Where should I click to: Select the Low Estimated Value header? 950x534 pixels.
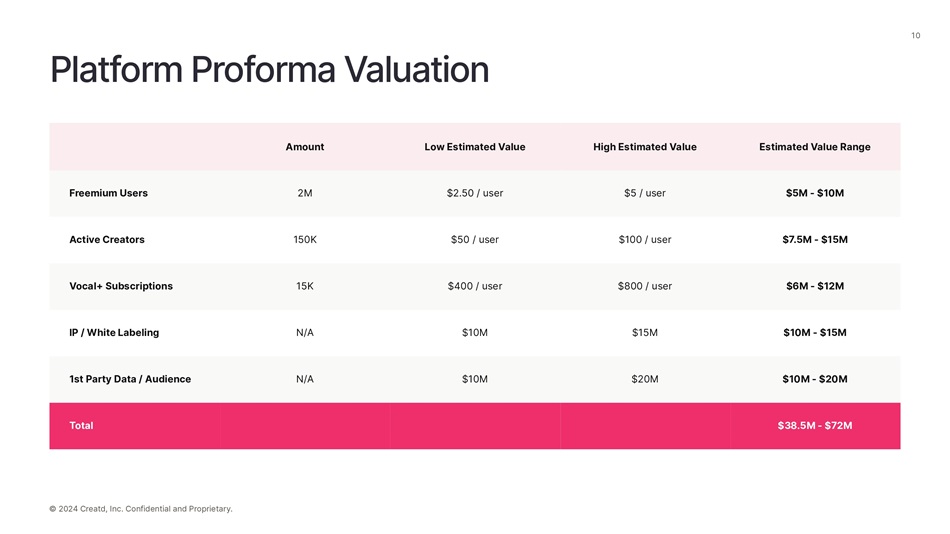tap(475, 147)
